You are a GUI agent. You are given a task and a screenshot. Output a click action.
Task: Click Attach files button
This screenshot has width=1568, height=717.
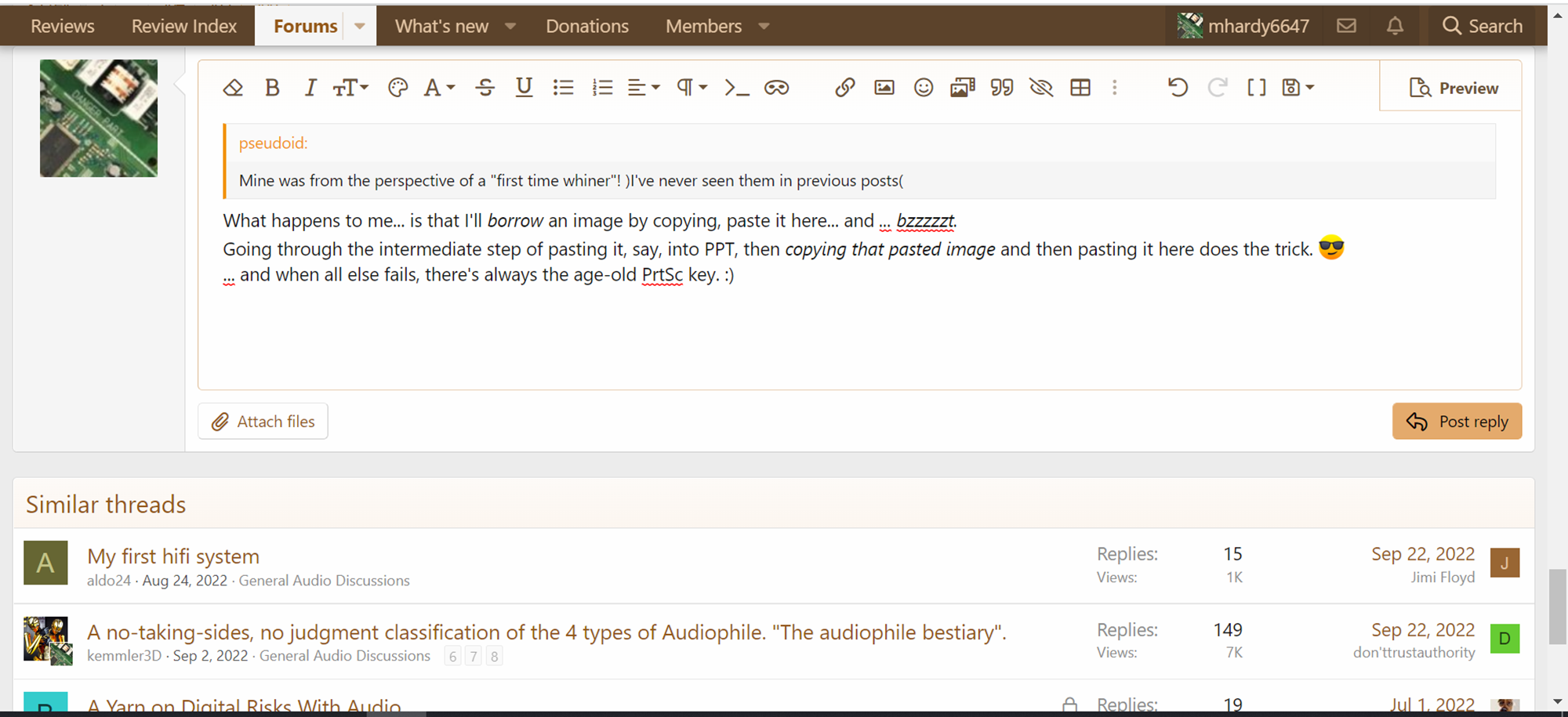[x=263, y=422]
